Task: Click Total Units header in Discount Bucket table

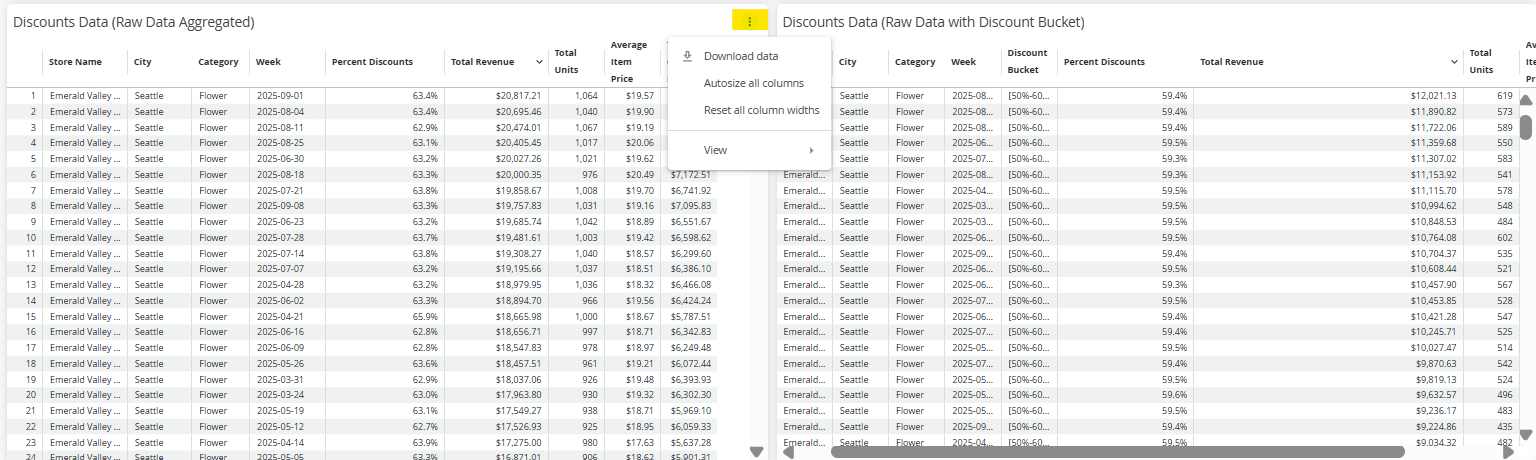Action: coord(1481,62)
